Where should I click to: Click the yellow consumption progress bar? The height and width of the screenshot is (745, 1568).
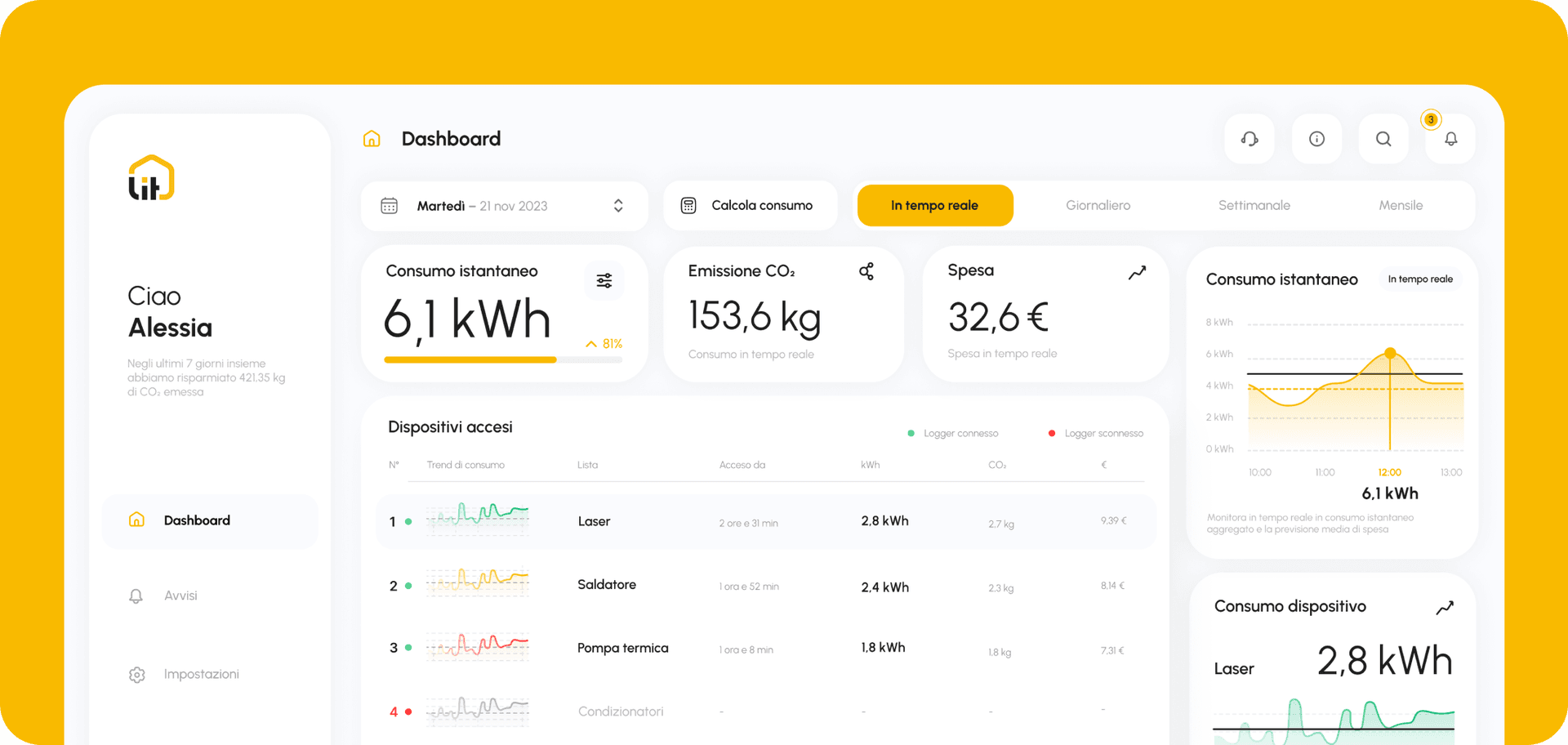(x=470, y=359)
